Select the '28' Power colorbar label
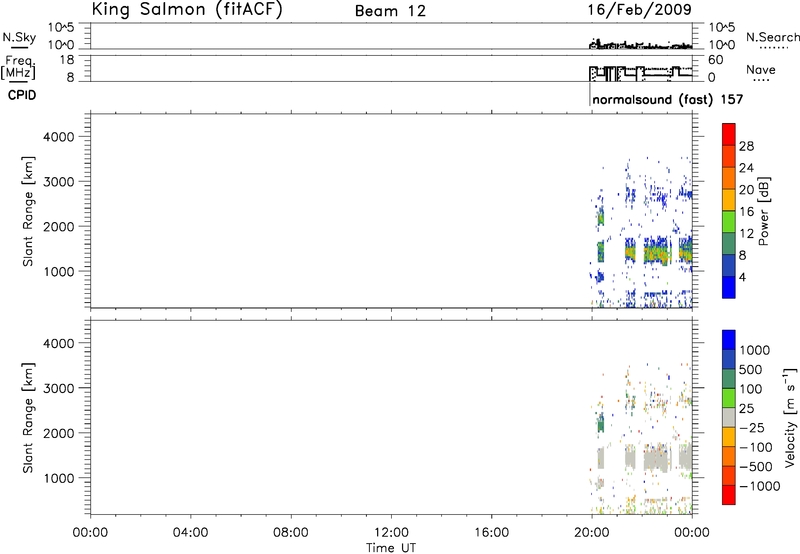 tap(746, 146)
